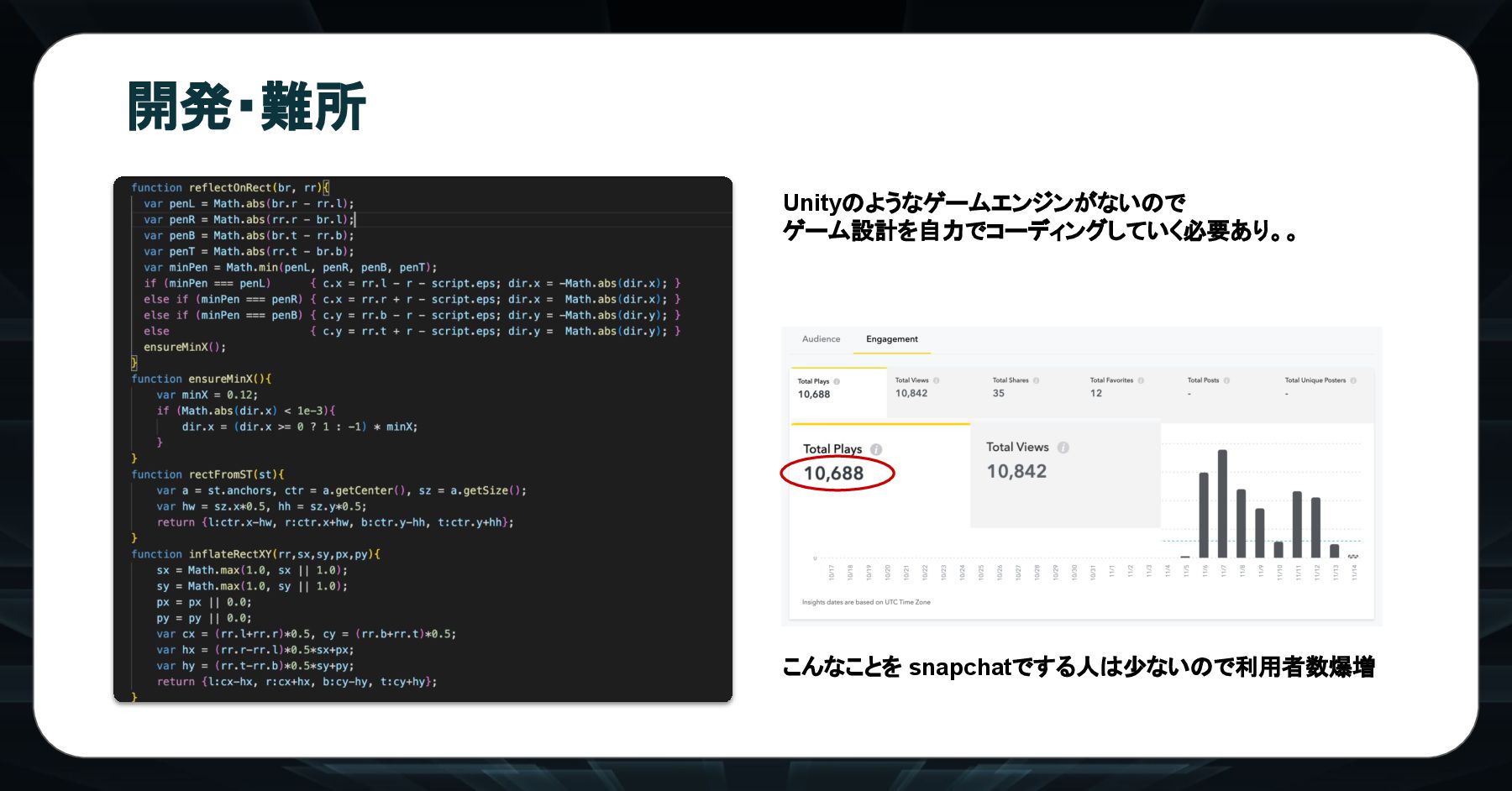This screenshot has height=791, width=1512.
Task: Click code line 'function reflectOnRect(br, rr){'
Action: (x=230, y=187)
